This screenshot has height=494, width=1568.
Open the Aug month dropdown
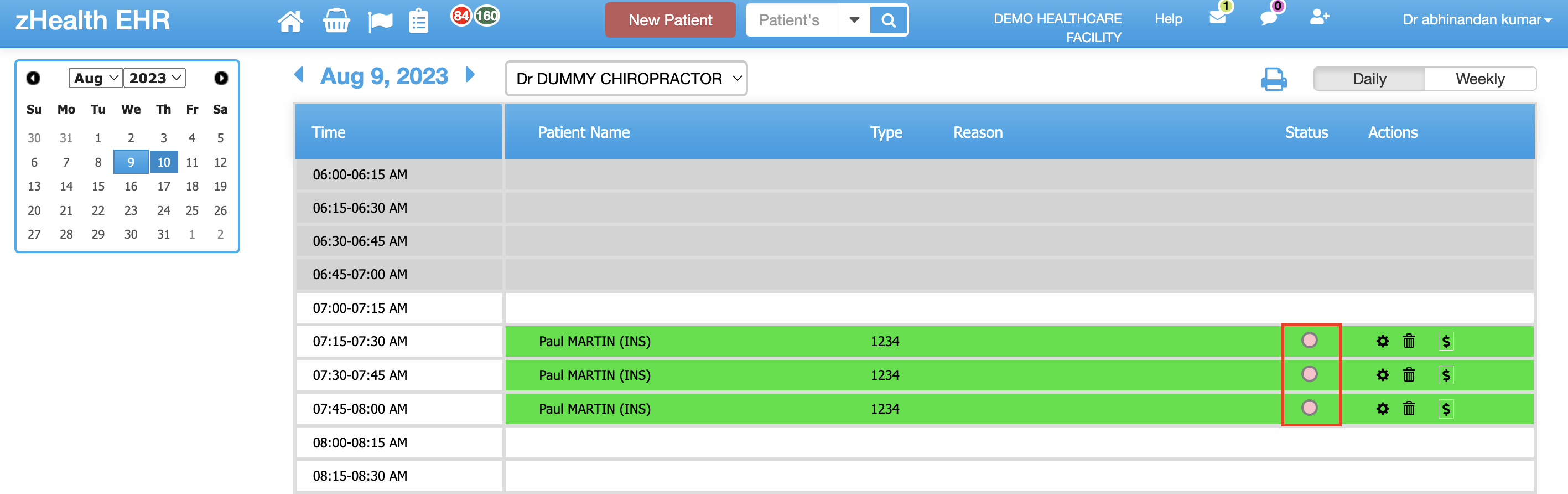(96, 78)
